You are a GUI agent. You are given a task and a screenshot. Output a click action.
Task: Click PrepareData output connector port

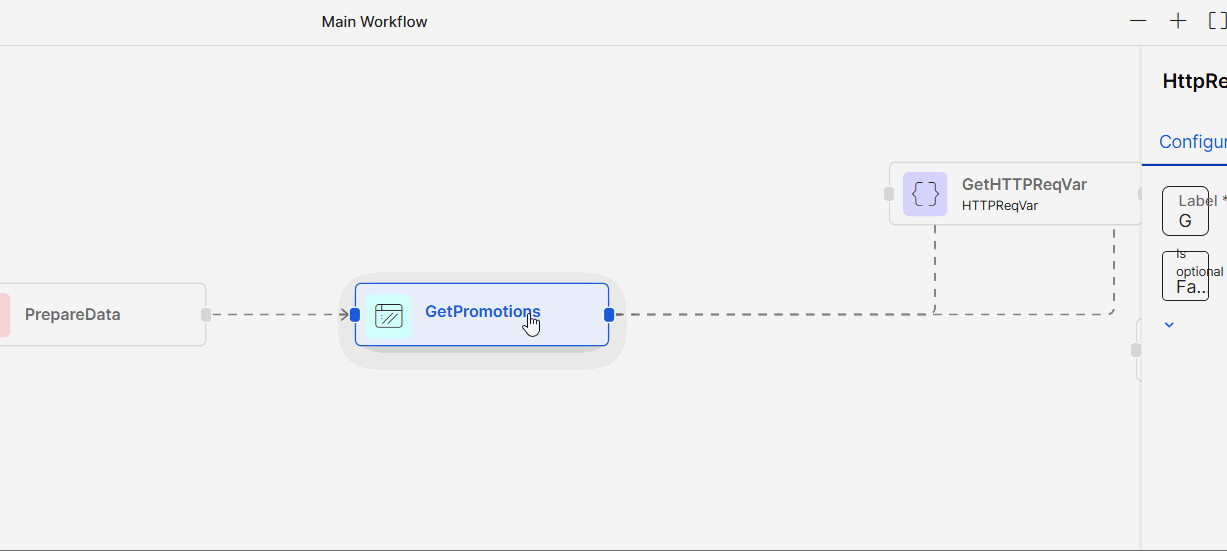point(206,315)
